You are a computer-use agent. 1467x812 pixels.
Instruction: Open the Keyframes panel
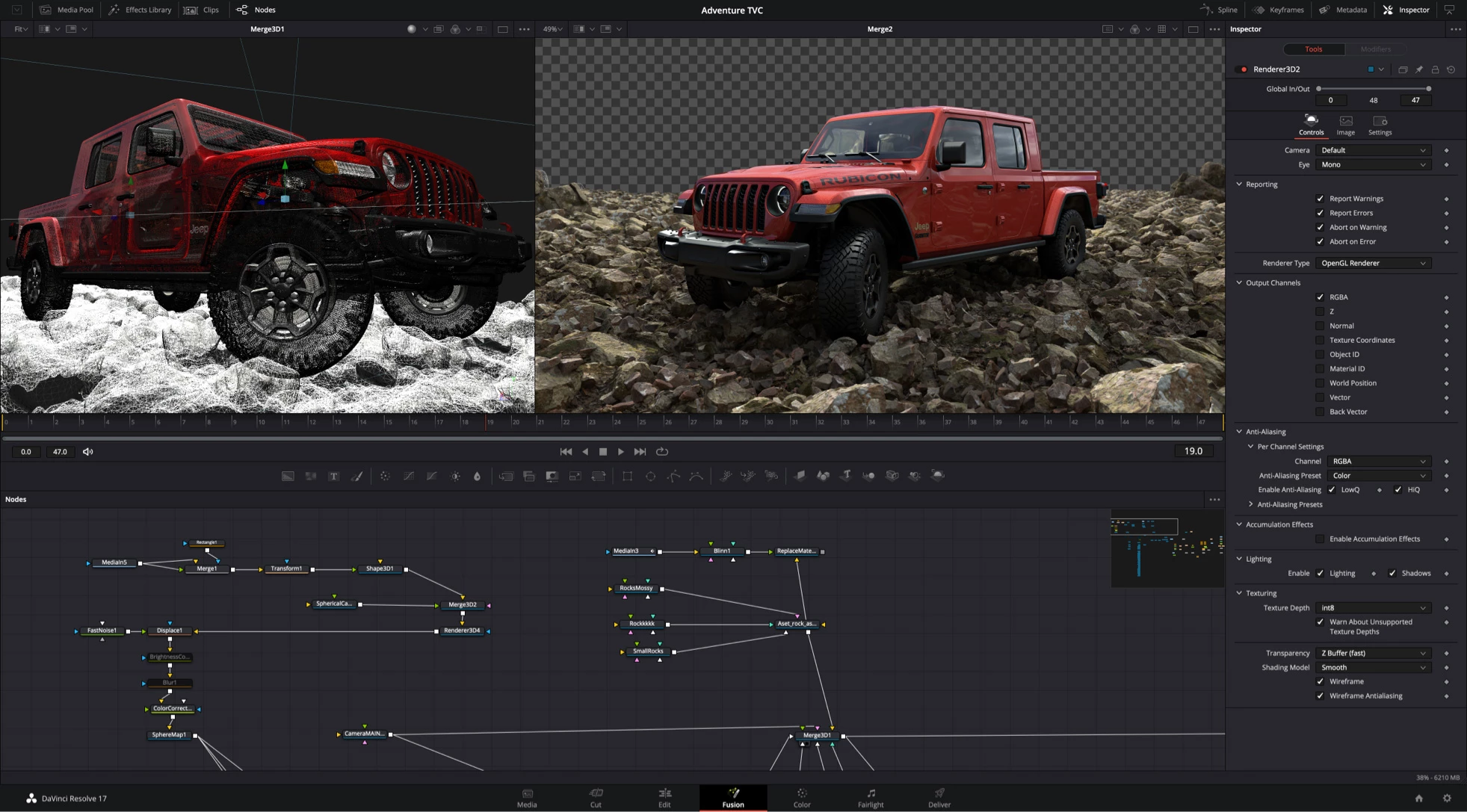pos(1279,10)
